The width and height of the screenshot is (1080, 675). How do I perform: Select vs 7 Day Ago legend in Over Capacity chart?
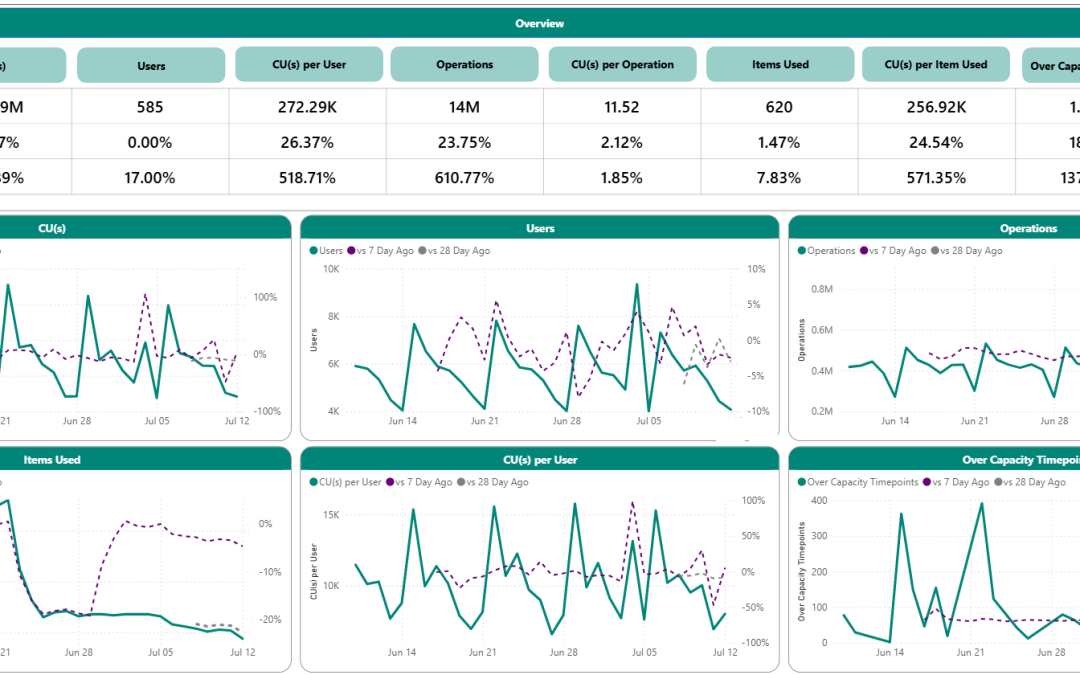coord(956,482)
